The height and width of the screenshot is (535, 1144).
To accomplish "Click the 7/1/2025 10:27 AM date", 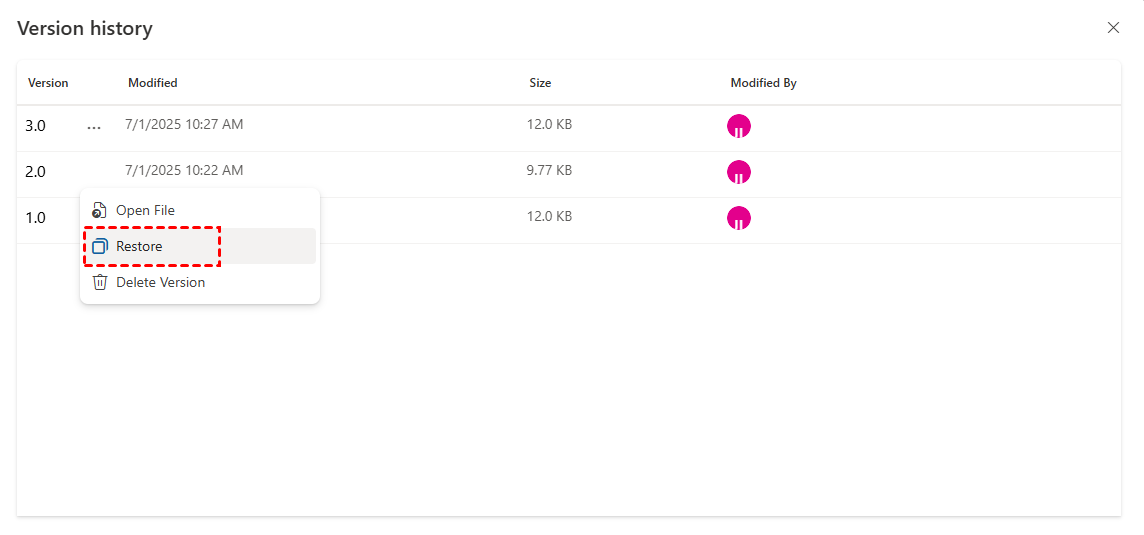I will [x=184, y=125].
